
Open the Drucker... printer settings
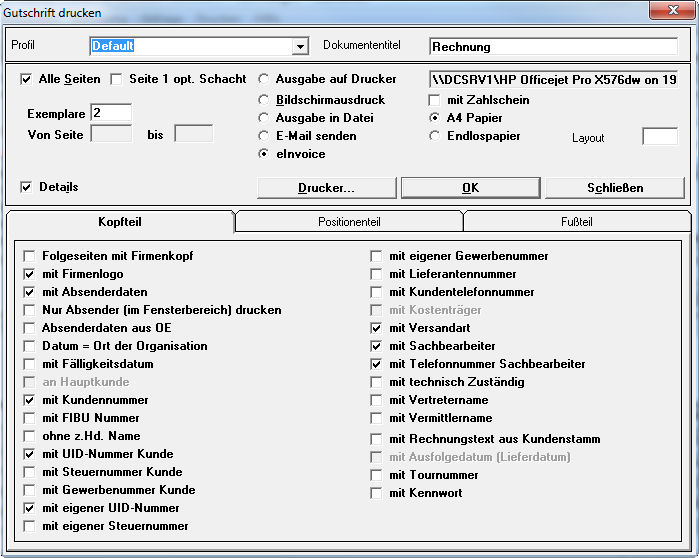click(326, 187)
